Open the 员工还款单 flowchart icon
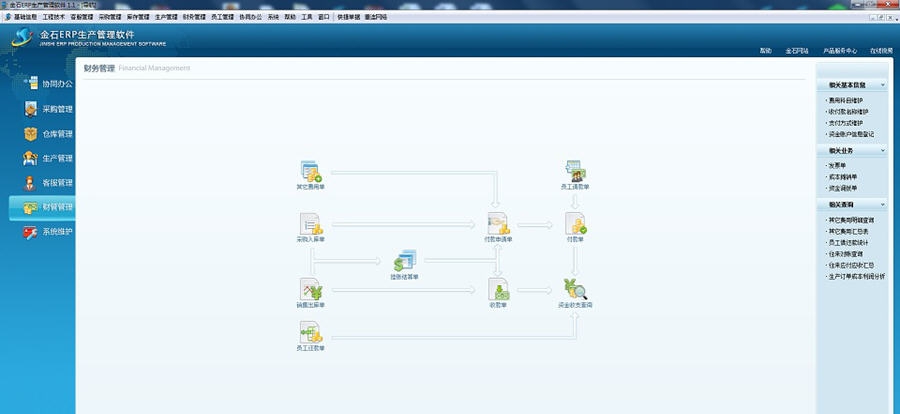The height and width of the screenshot is (414, 900). [311, 332]
